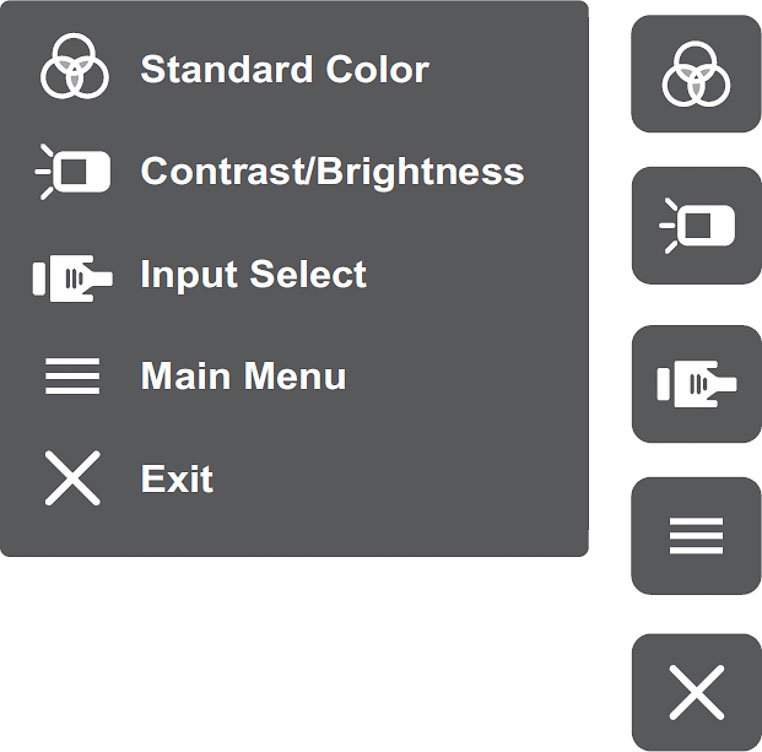Click the Input Select plug icon in menu
The height and width of the screenshot is (752, 762).
point(73,276)
